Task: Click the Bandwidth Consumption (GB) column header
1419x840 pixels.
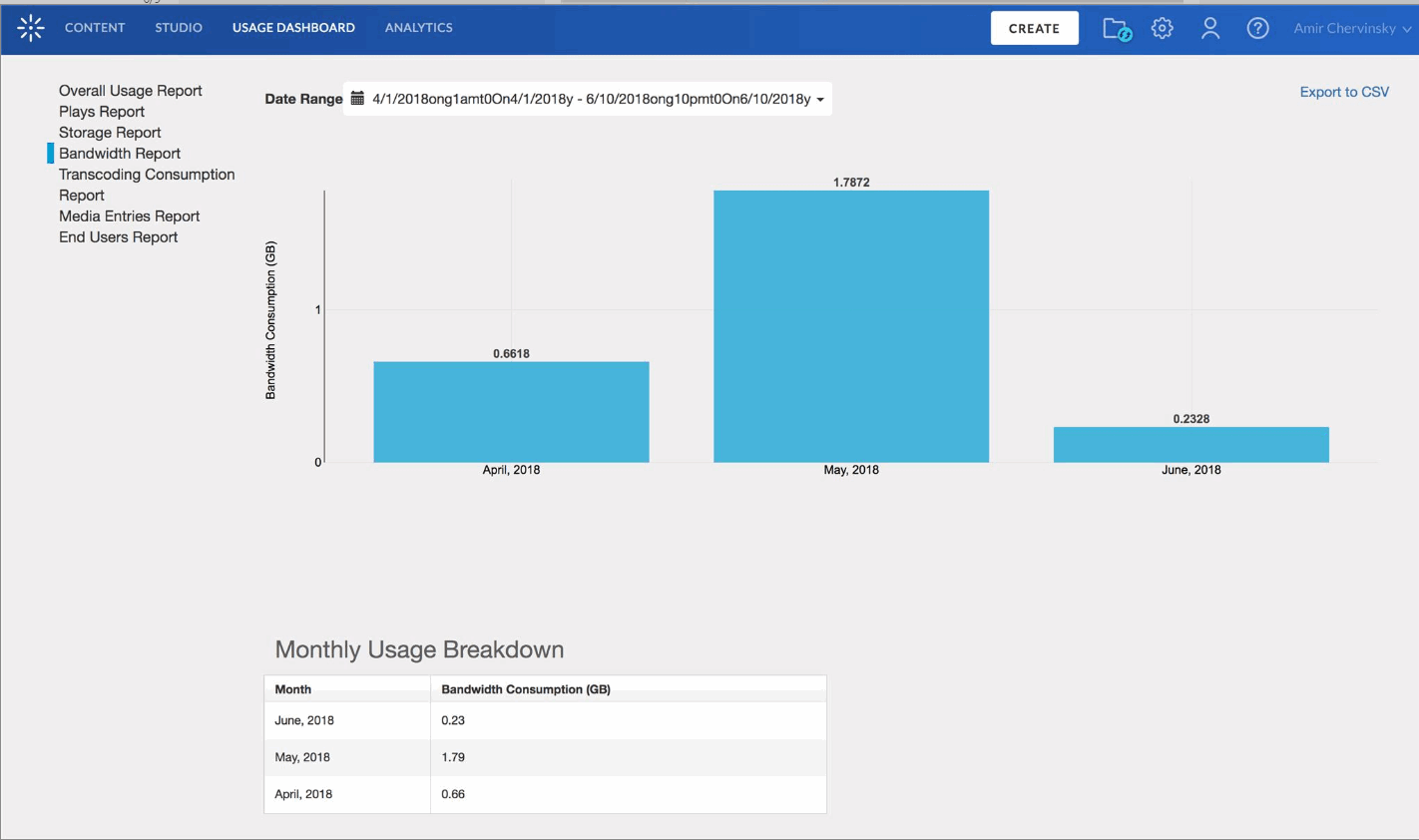Action: pyautogui.click(x=526, y=689)
